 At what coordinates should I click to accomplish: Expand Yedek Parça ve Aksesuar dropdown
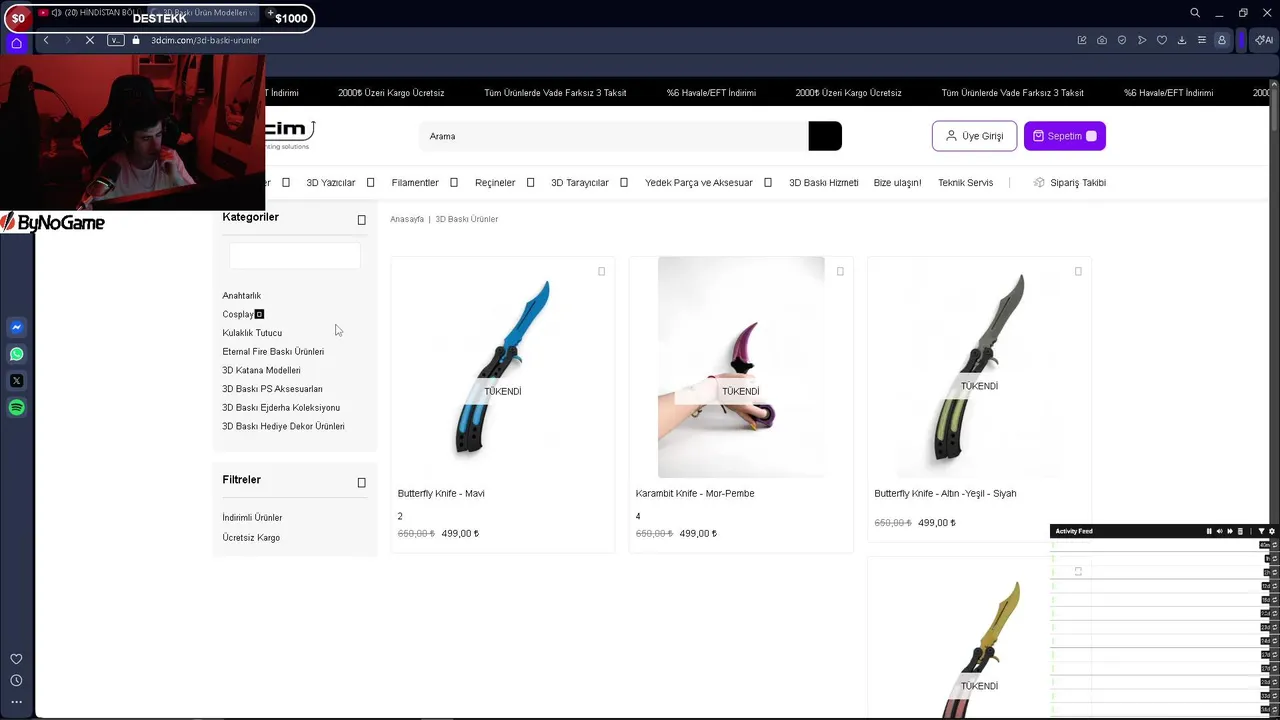pos(768,183)
